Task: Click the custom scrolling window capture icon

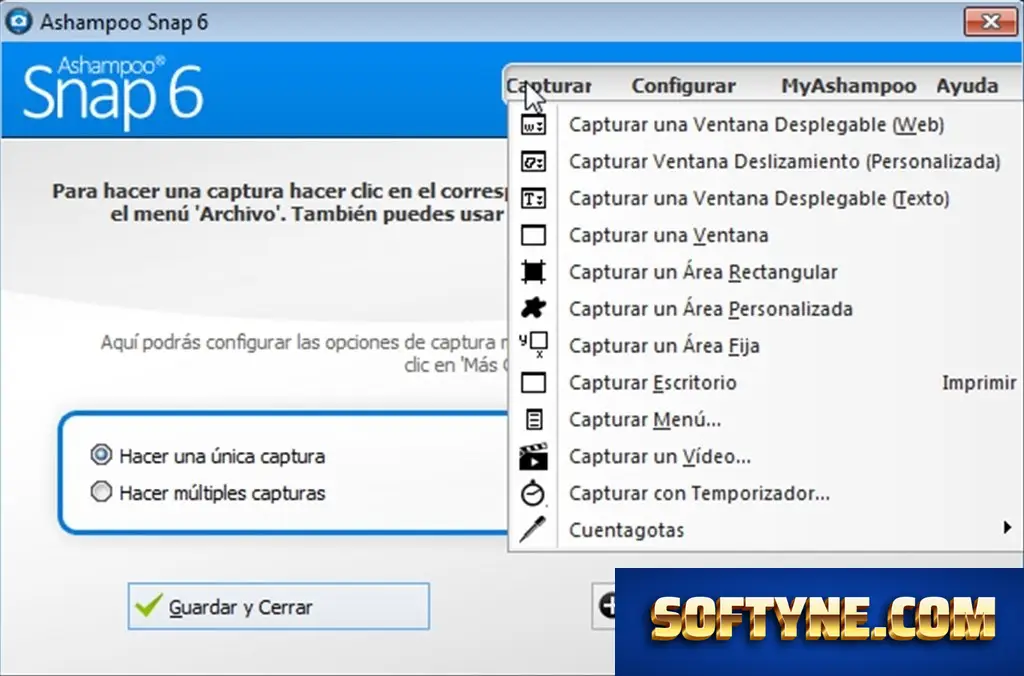Action: point(533,161)
